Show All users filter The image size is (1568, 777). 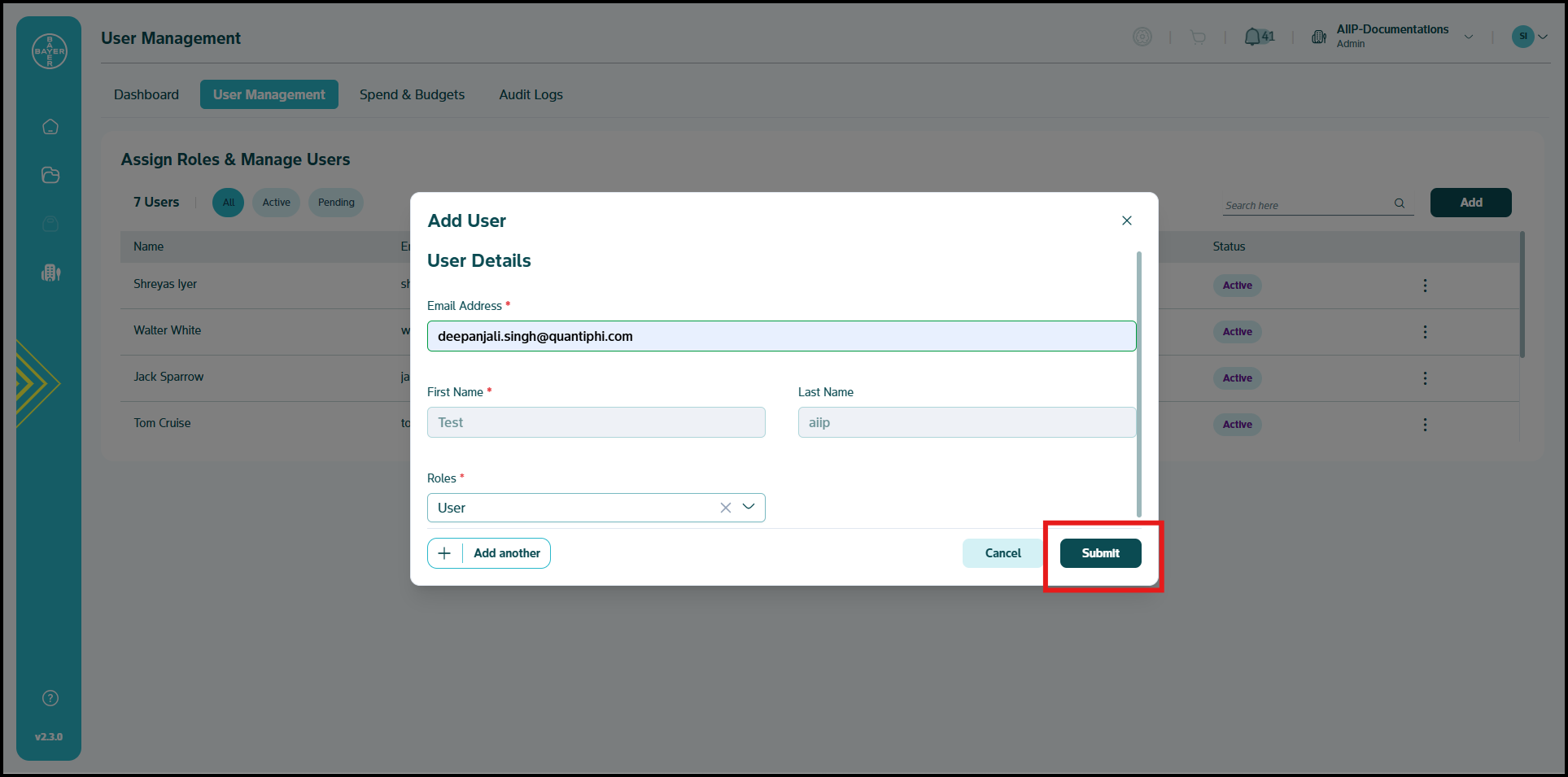pyautogui.click(x=229, y=203)
